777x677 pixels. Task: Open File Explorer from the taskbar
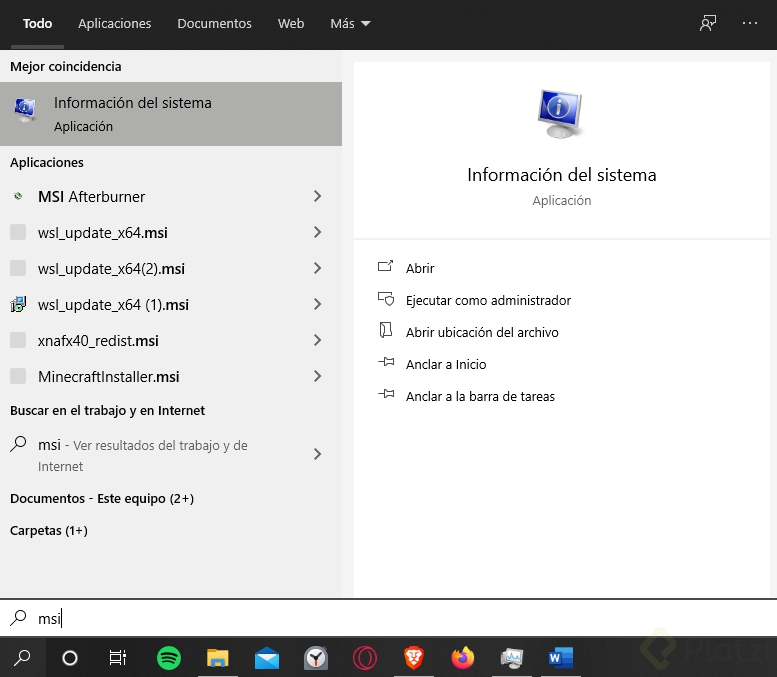218,658
